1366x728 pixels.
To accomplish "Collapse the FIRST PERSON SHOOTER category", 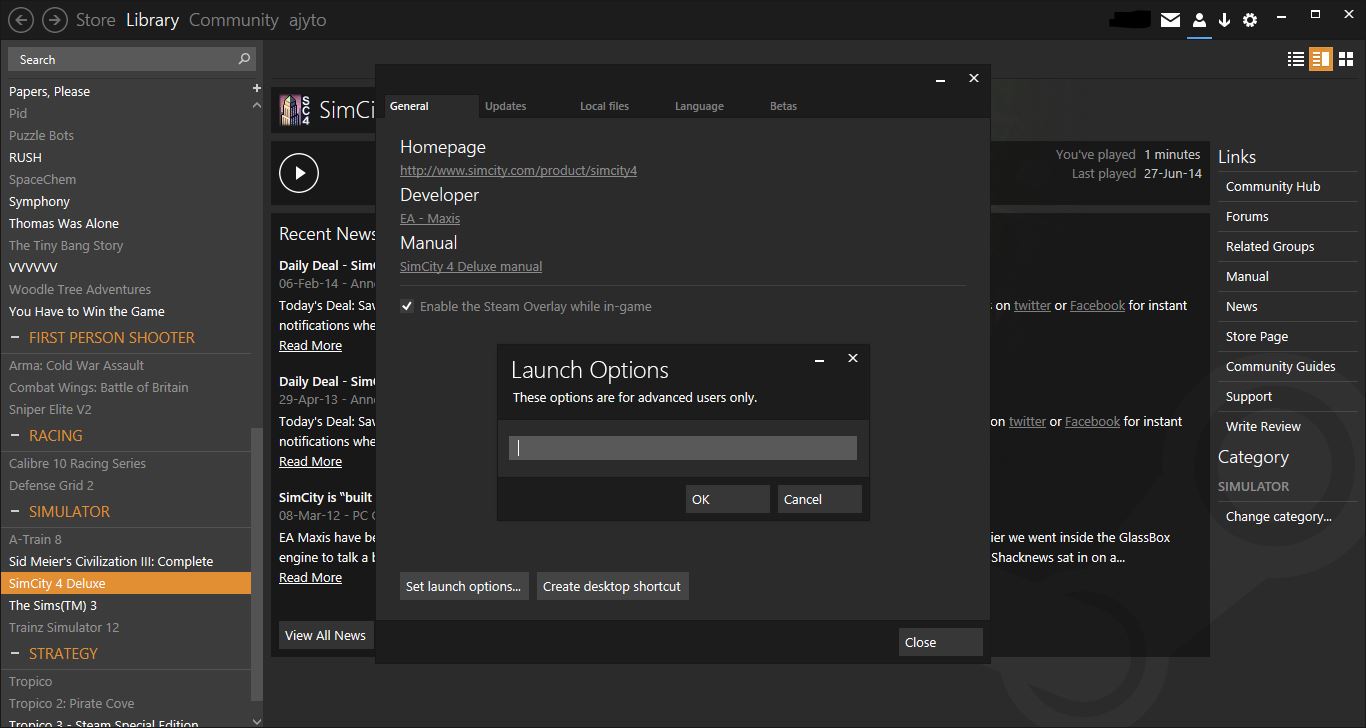I will (16, 338).
